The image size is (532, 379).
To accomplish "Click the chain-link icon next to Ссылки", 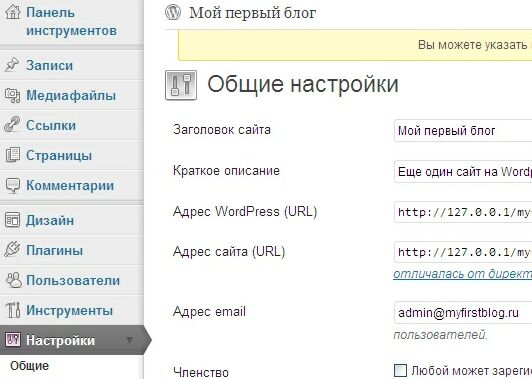I will click(x=12, y=125).
